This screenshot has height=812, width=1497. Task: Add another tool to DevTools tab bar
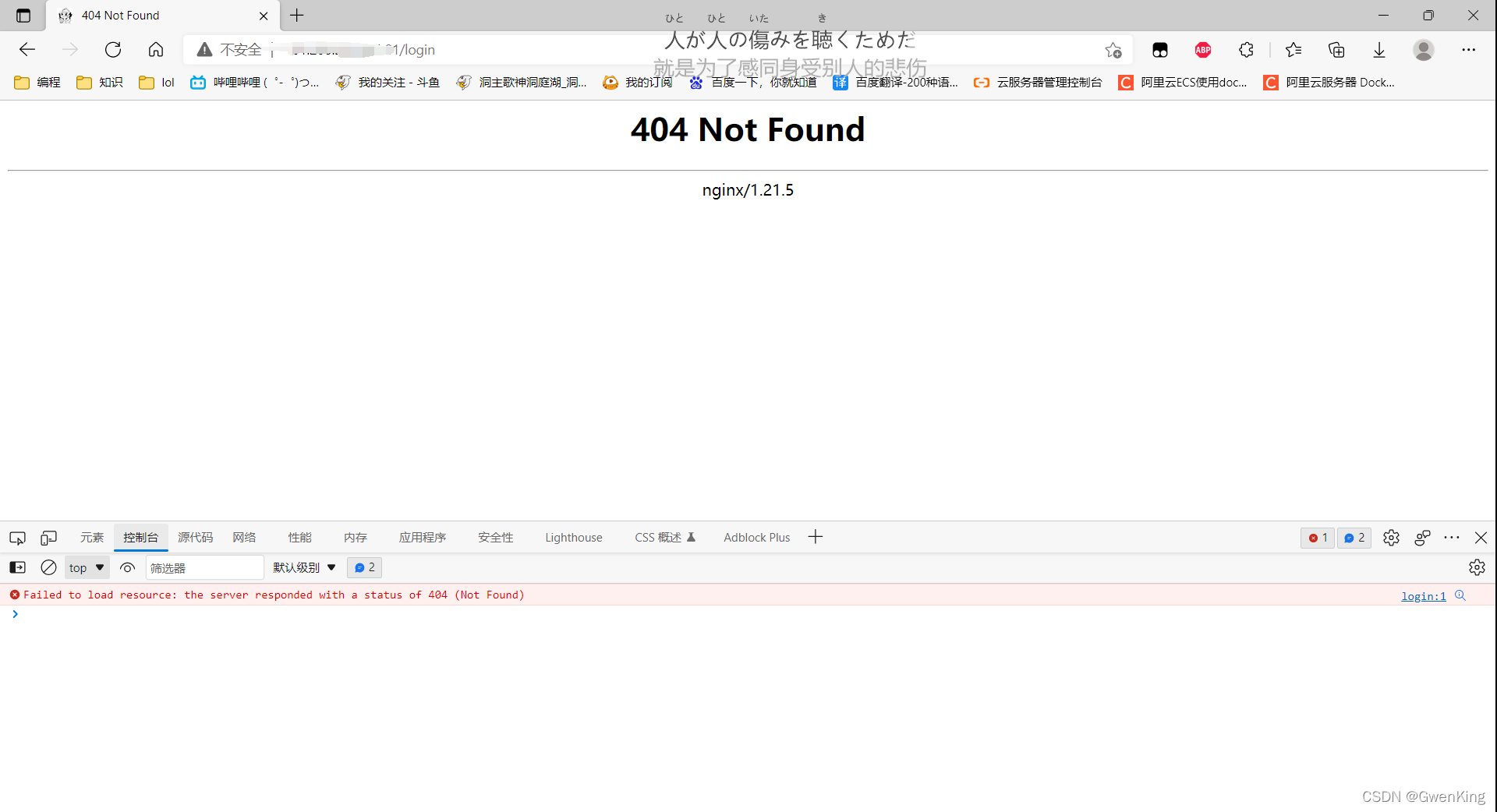click(816, 537)
